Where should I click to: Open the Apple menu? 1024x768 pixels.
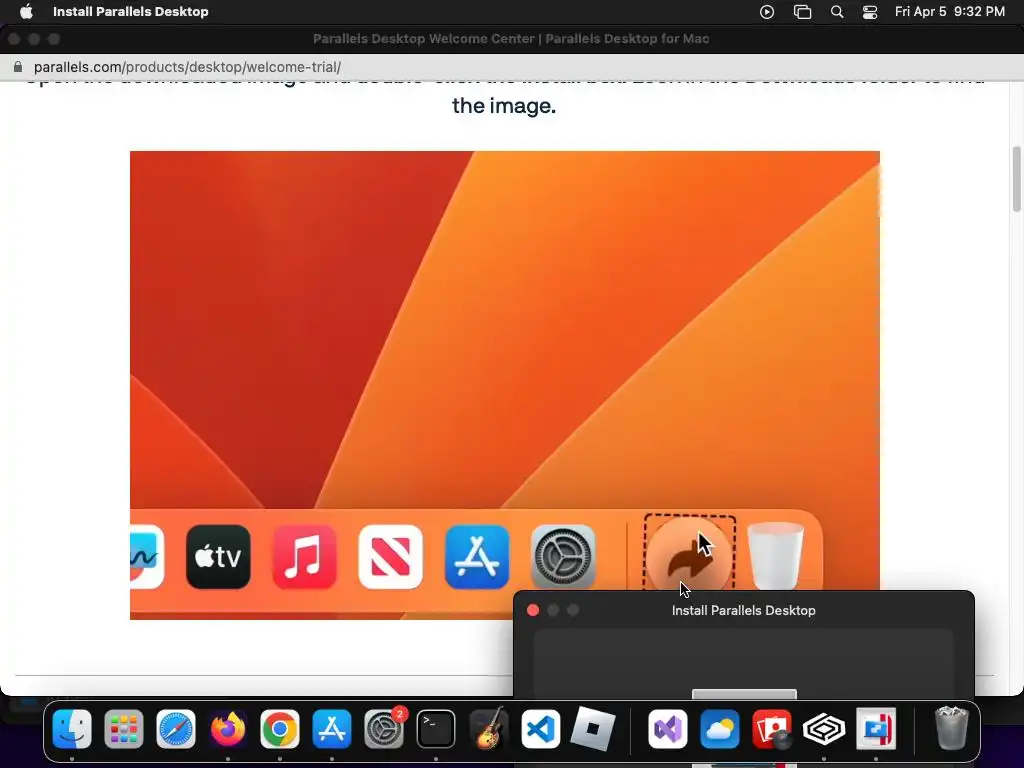(x=26, y=12)
